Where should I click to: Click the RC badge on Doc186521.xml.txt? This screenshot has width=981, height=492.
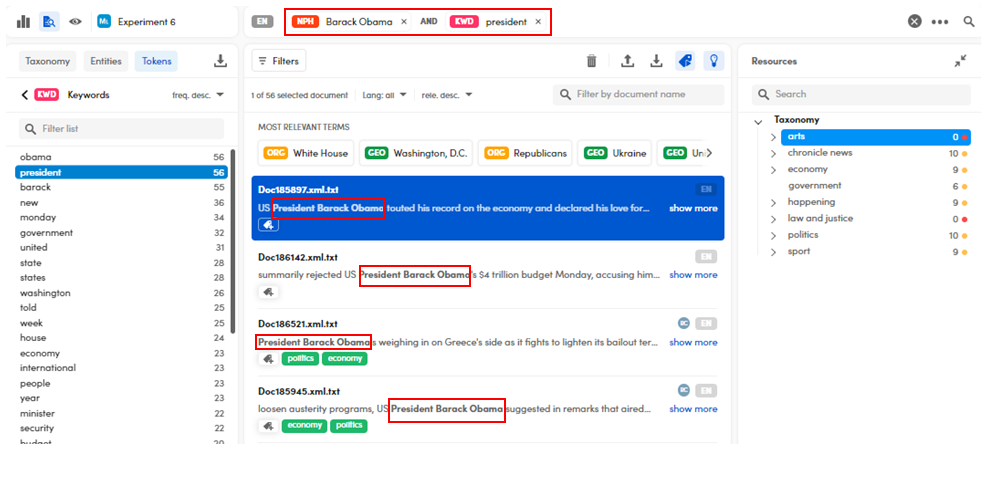(x=684, y=323)
